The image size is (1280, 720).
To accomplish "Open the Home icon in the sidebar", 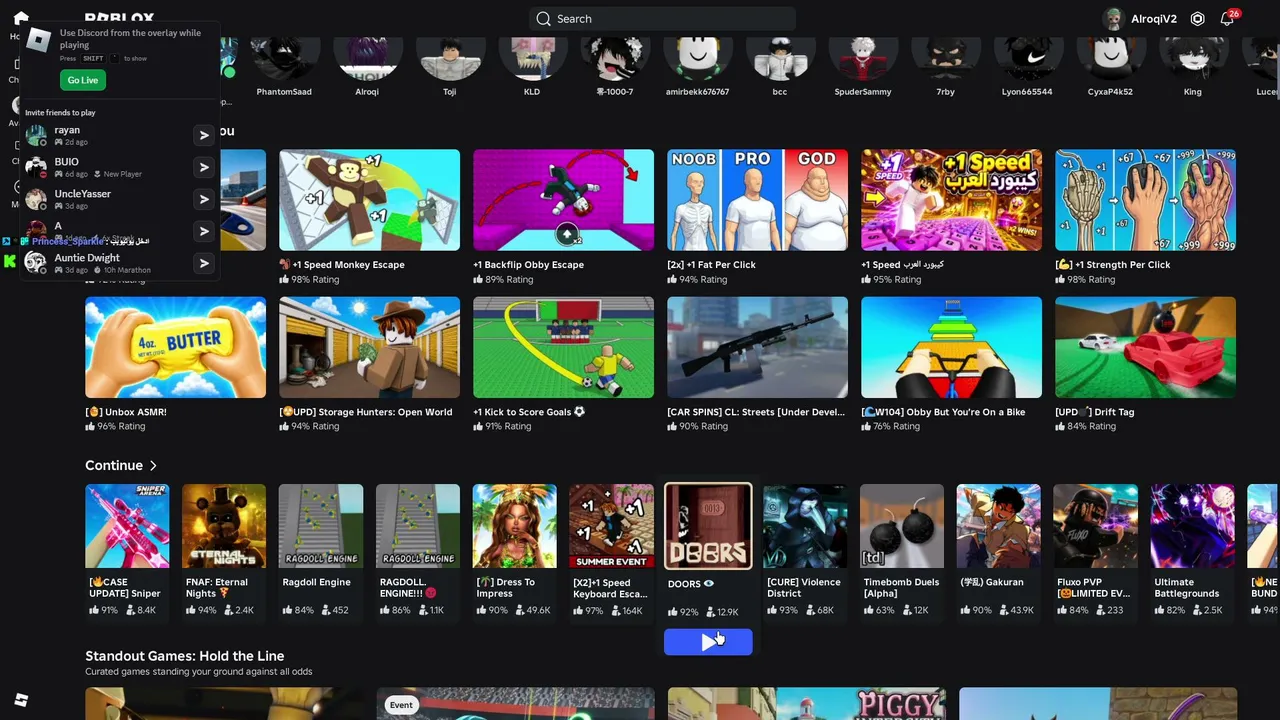I will click(20, 19).
